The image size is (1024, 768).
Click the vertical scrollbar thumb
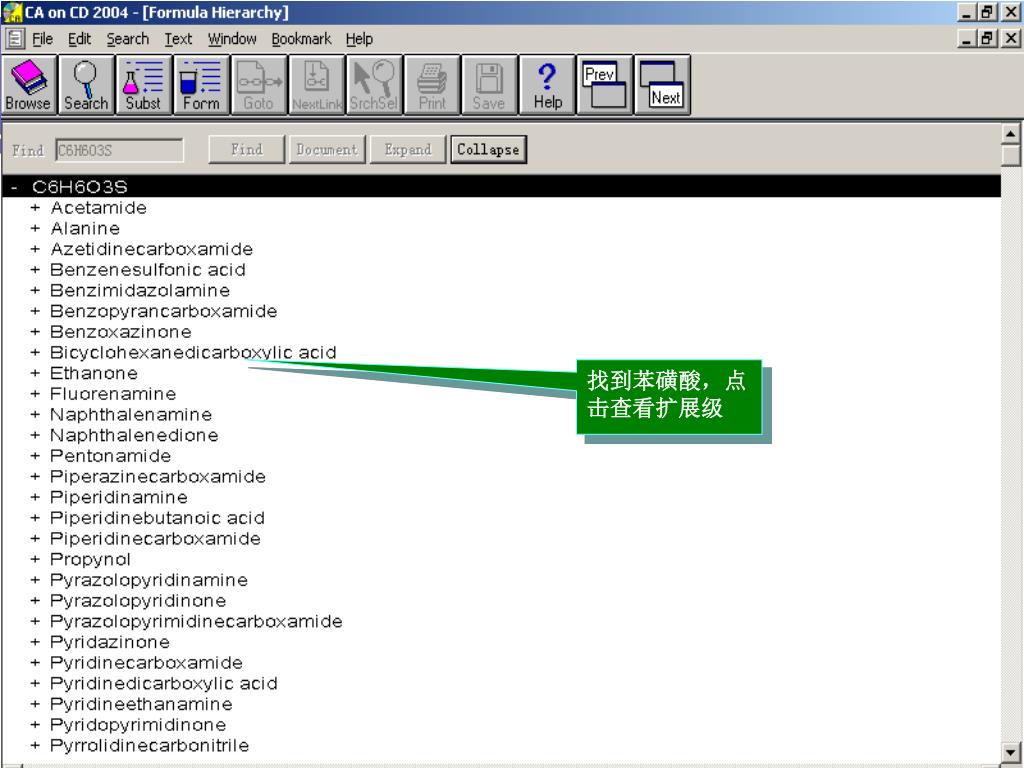pos(1011,155)
